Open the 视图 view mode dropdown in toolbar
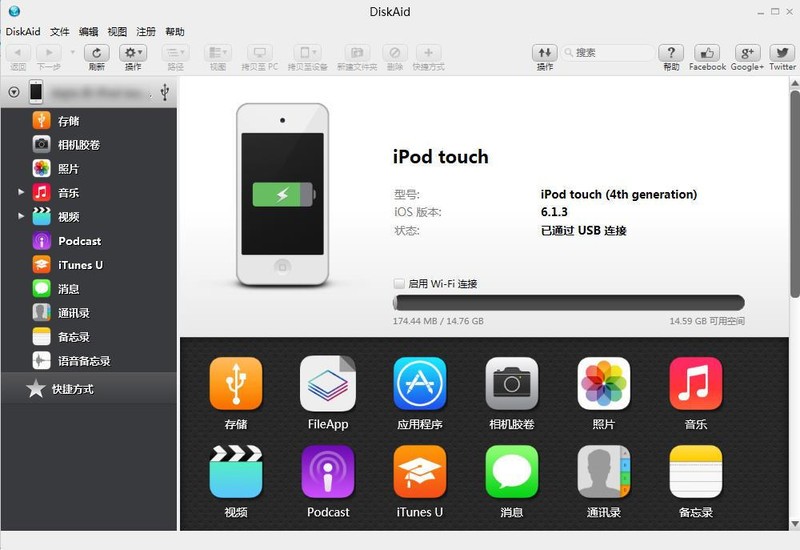 218,53
